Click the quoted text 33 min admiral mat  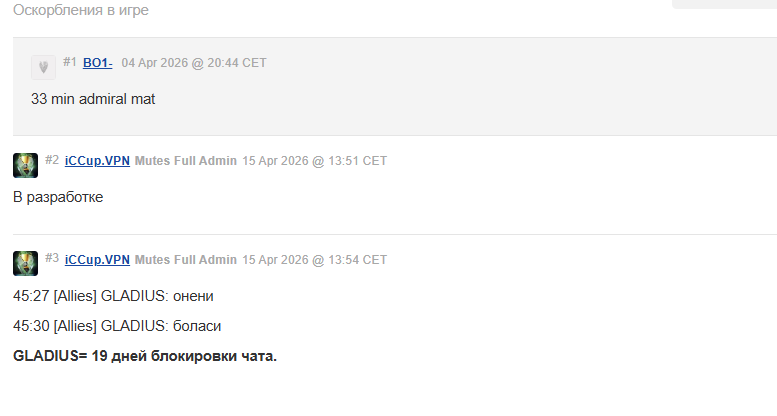coord(93,99)
